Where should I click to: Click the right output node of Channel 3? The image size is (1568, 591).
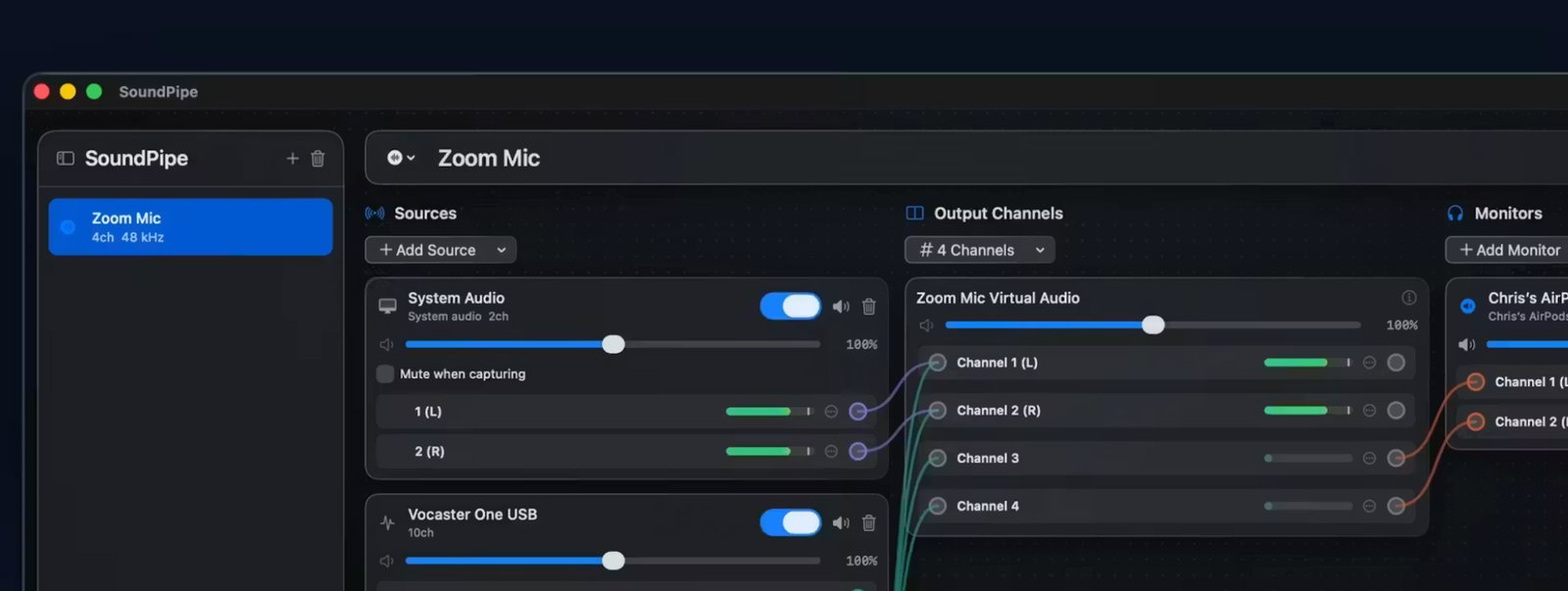[1396, 458]
